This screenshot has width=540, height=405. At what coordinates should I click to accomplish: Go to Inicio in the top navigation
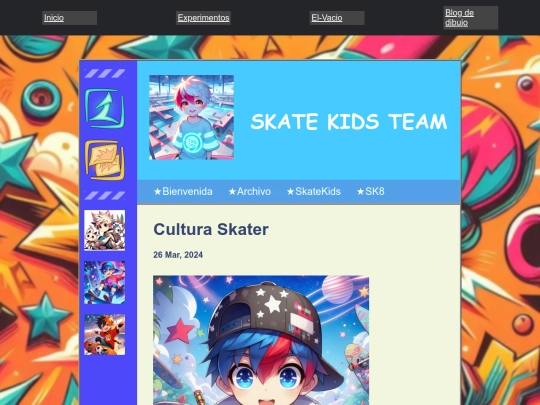[54, 18]
